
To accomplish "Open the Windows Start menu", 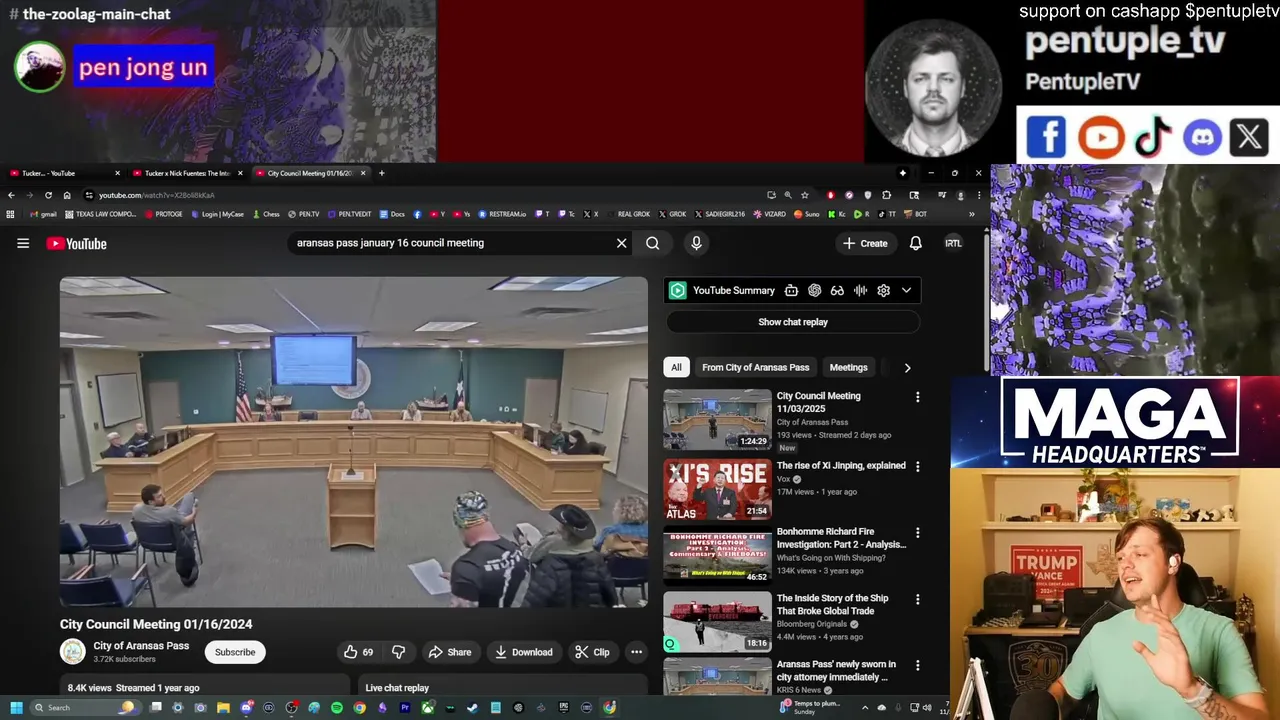I will pyautogui.click(x=16, y=707).
